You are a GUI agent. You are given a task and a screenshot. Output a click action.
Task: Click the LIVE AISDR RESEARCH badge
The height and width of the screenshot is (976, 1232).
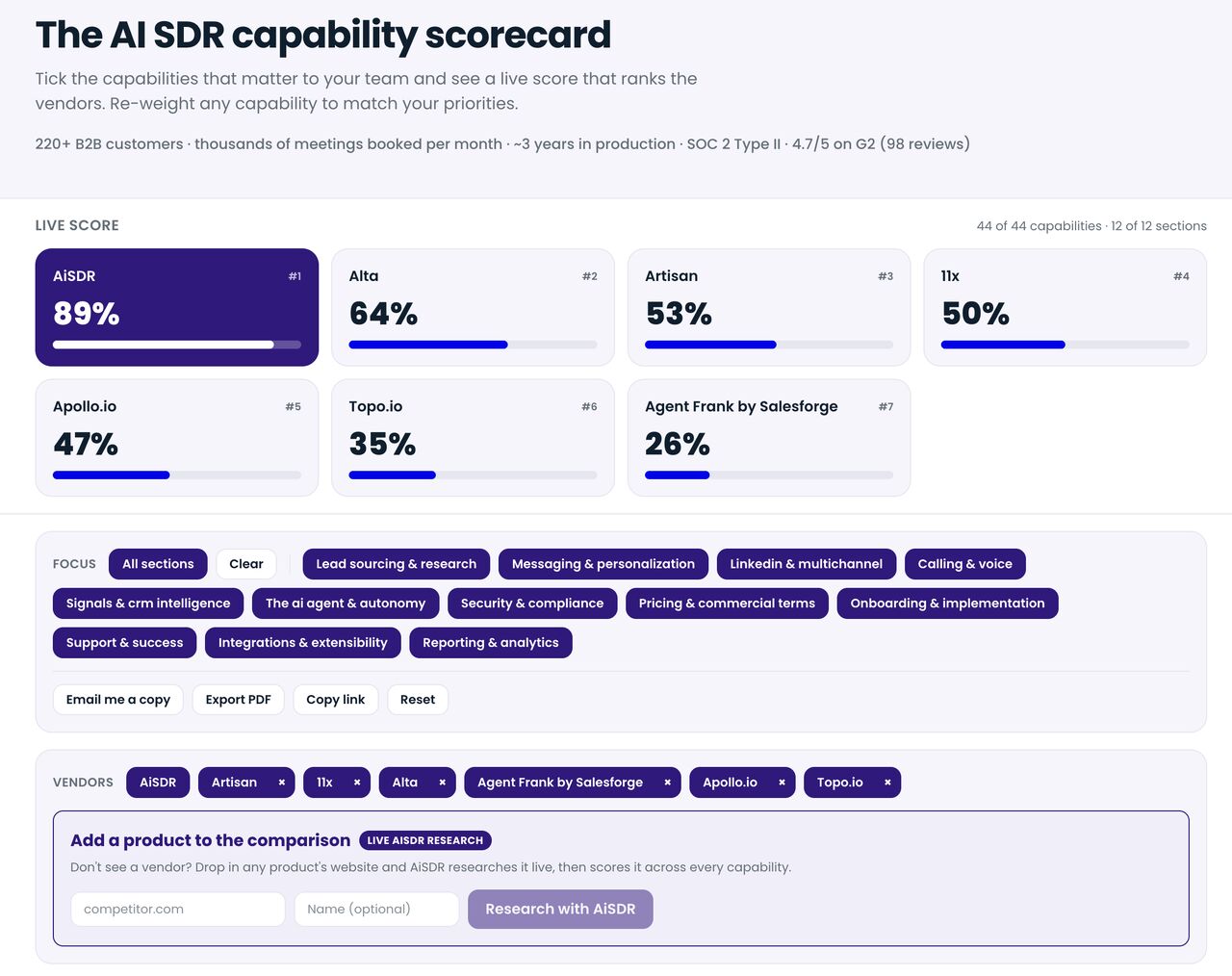pos(425,840)
